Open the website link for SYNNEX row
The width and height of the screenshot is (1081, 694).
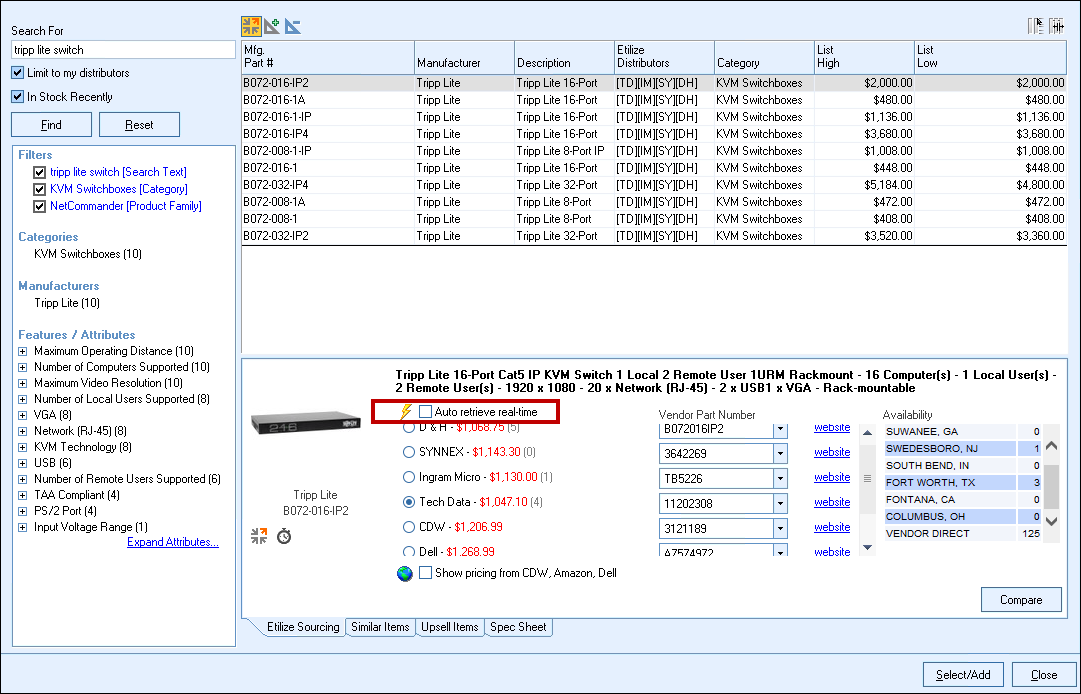coord(832,452)
